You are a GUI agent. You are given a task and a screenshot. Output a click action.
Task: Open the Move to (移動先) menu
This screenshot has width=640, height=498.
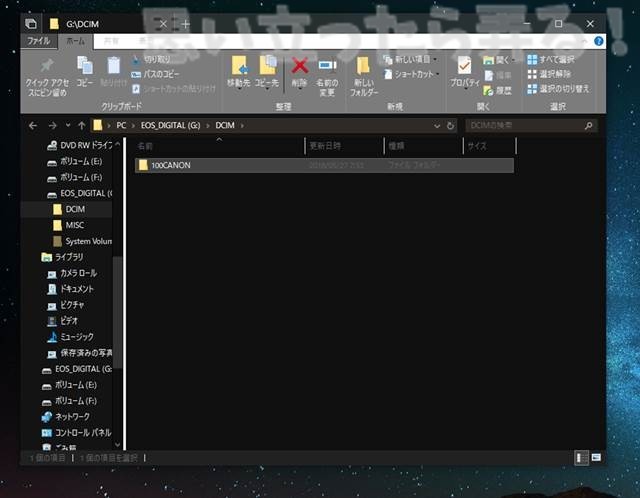pos(239,72)
